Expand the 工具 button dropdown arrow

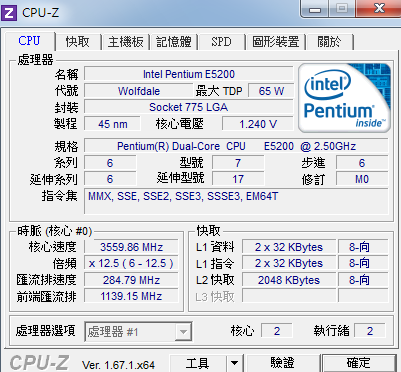tap(235, 363)
